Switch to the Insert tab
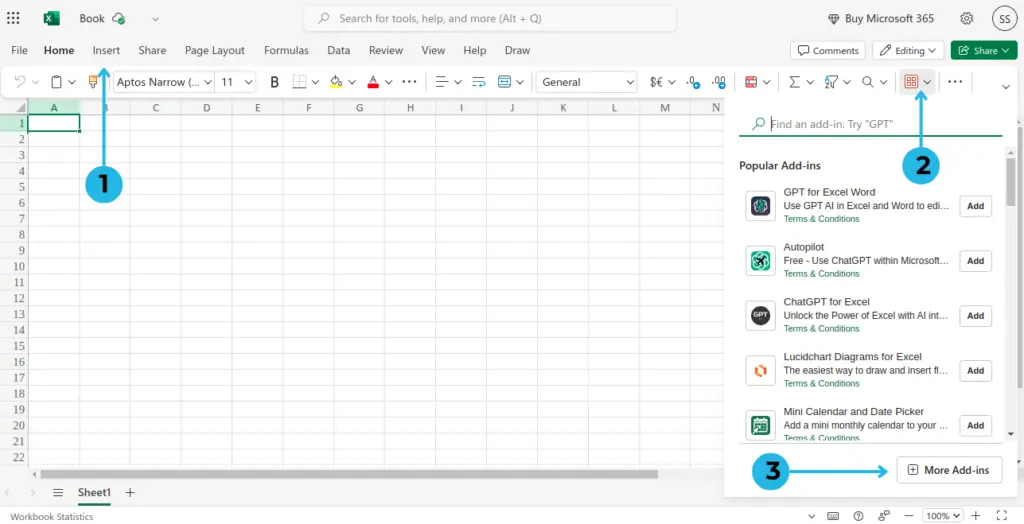 [106, 50]
